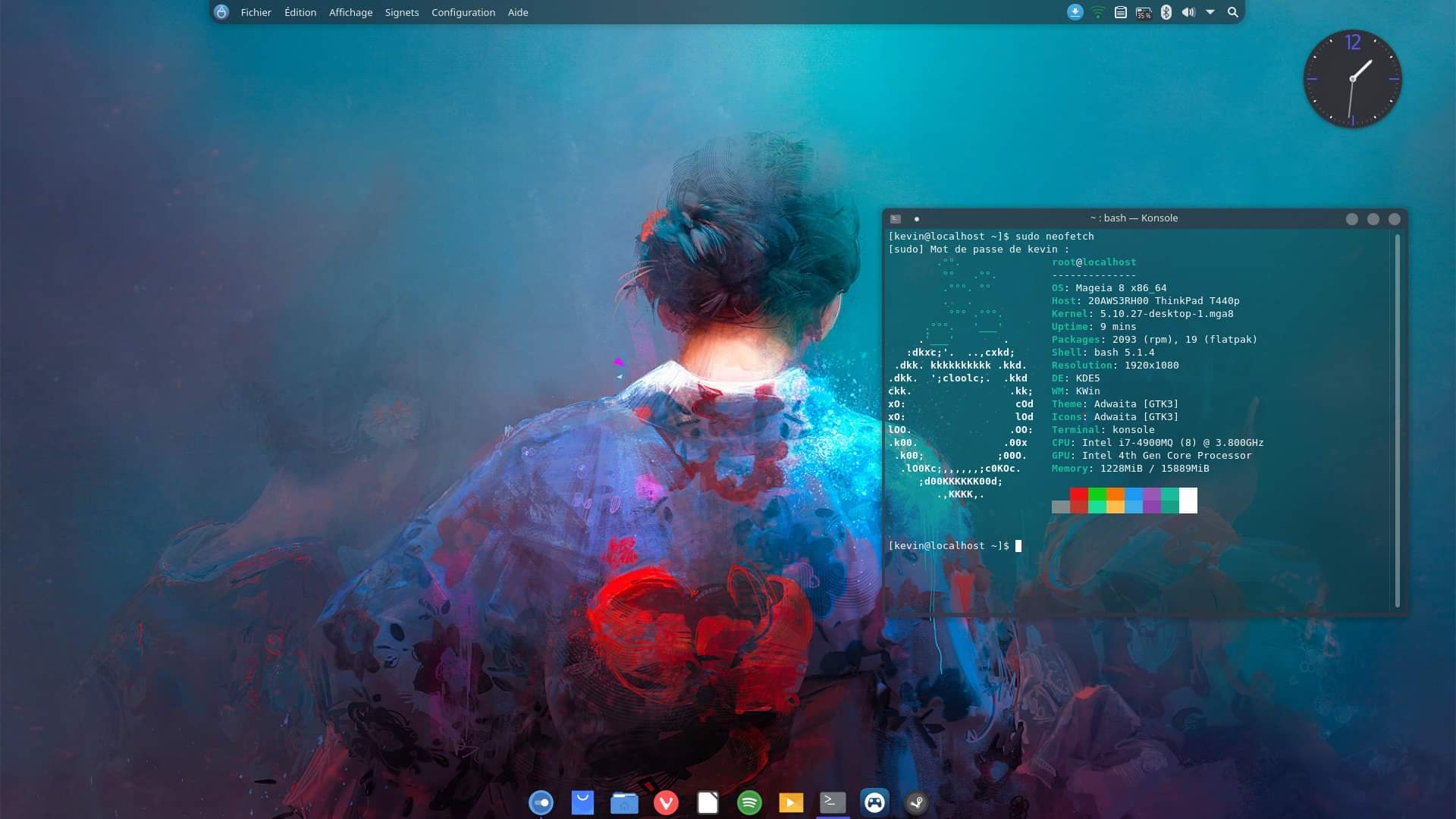Screen dimensions: 1456x819
Task: Click the Konsole window menu icon
Action: tap(896, 218)
